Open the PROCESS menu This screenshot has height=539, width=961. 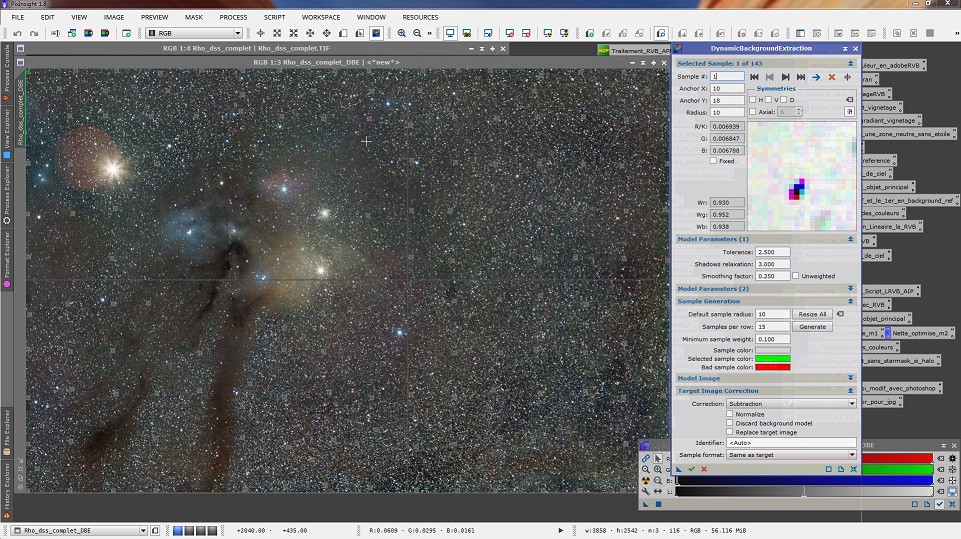point(233,17)
